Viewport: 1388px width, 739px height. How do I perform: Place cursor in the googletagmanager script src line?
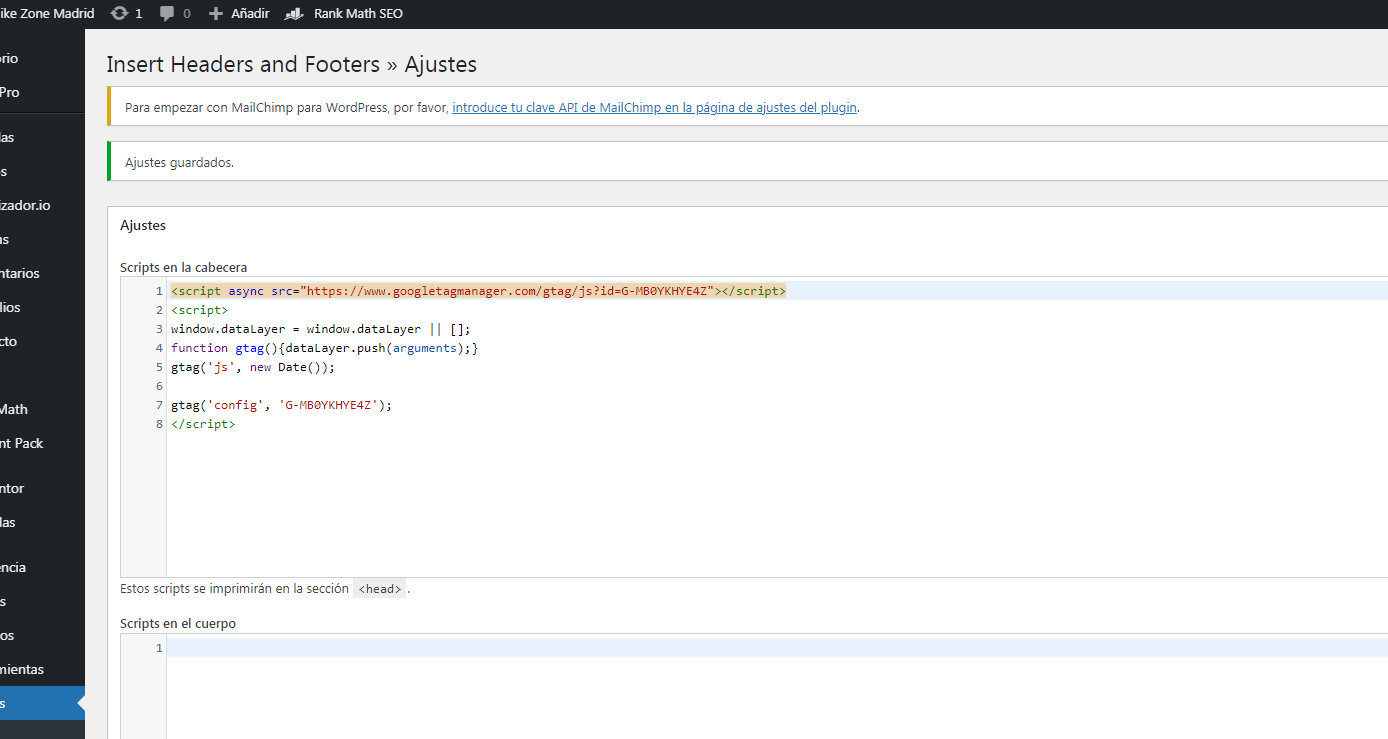point(478,291)
